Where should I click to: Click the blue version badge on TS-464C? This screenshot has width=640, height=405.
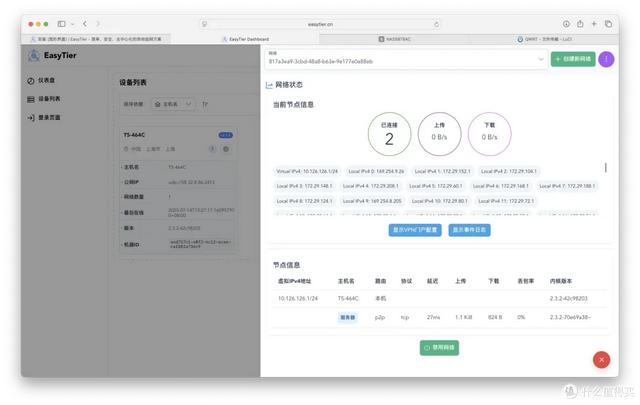[x=226, y=135]
